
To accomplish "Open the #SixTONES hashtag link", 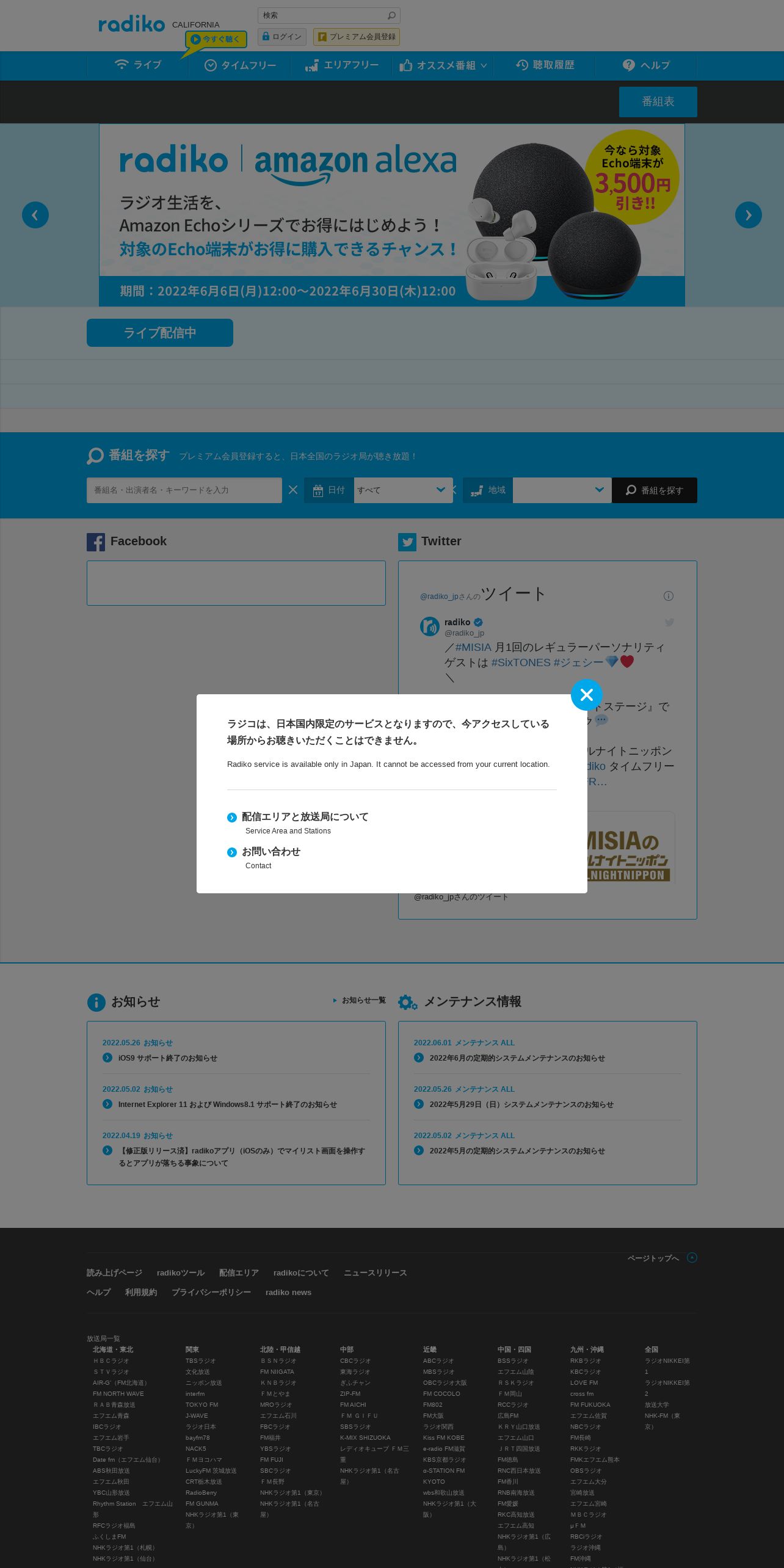I will coord(521,662).
